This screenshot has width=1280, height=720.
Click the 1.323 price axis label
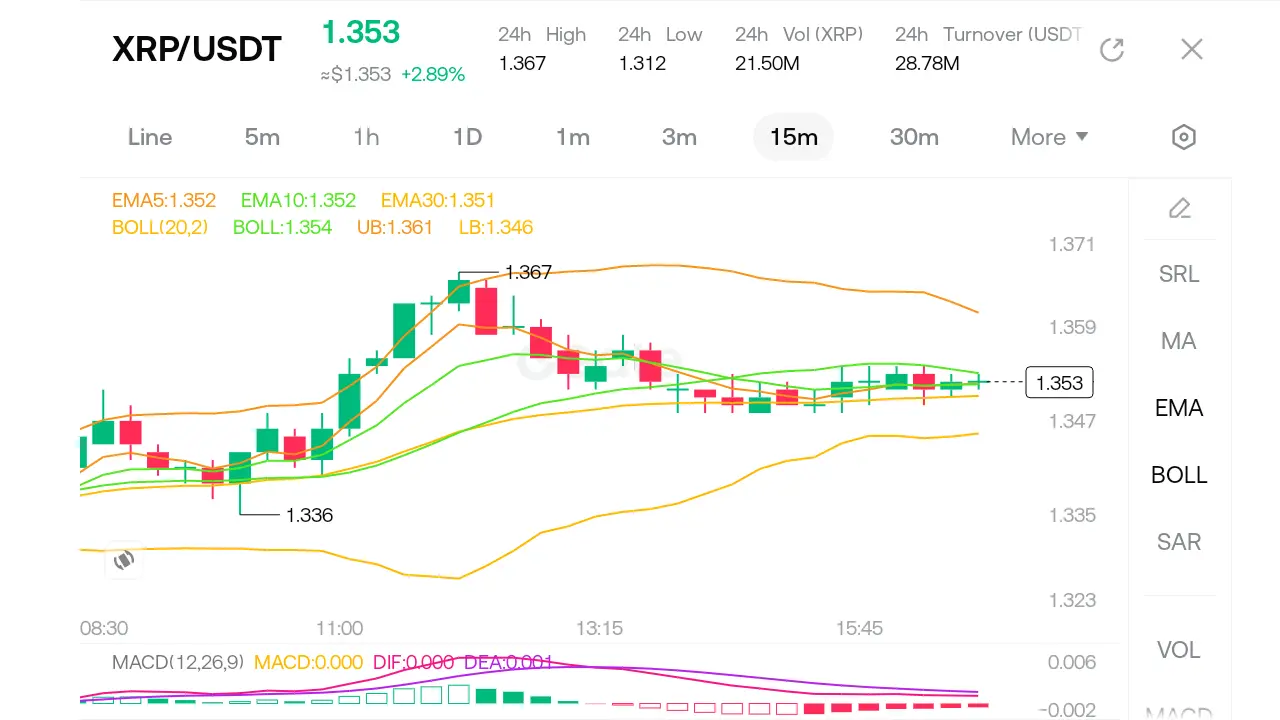click(x=1072, y=600)
